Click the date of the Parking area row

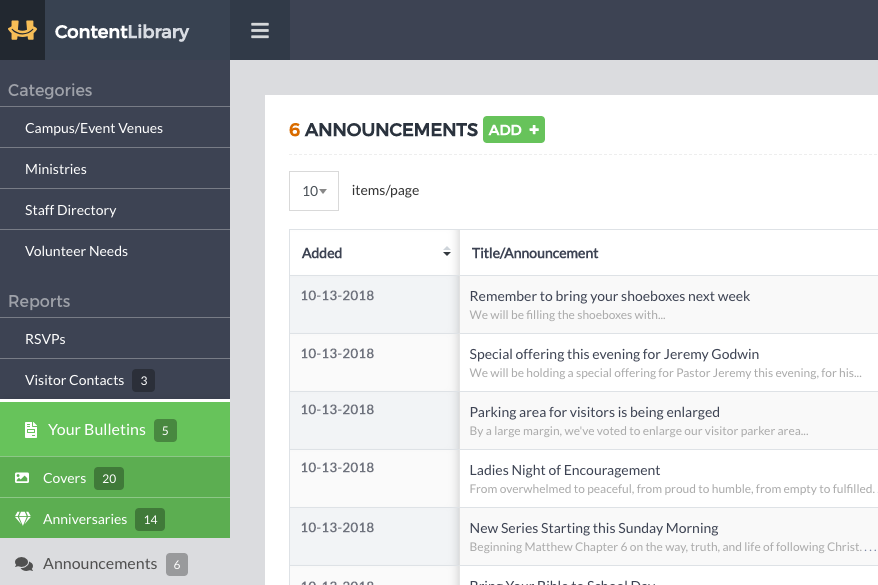[x=337, y=410]
